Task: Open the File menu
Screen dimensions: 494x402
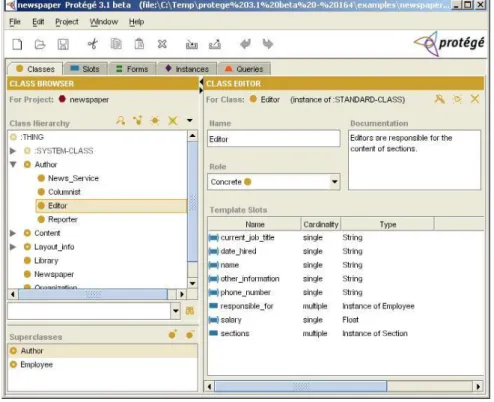Action: tap(15, 22)
